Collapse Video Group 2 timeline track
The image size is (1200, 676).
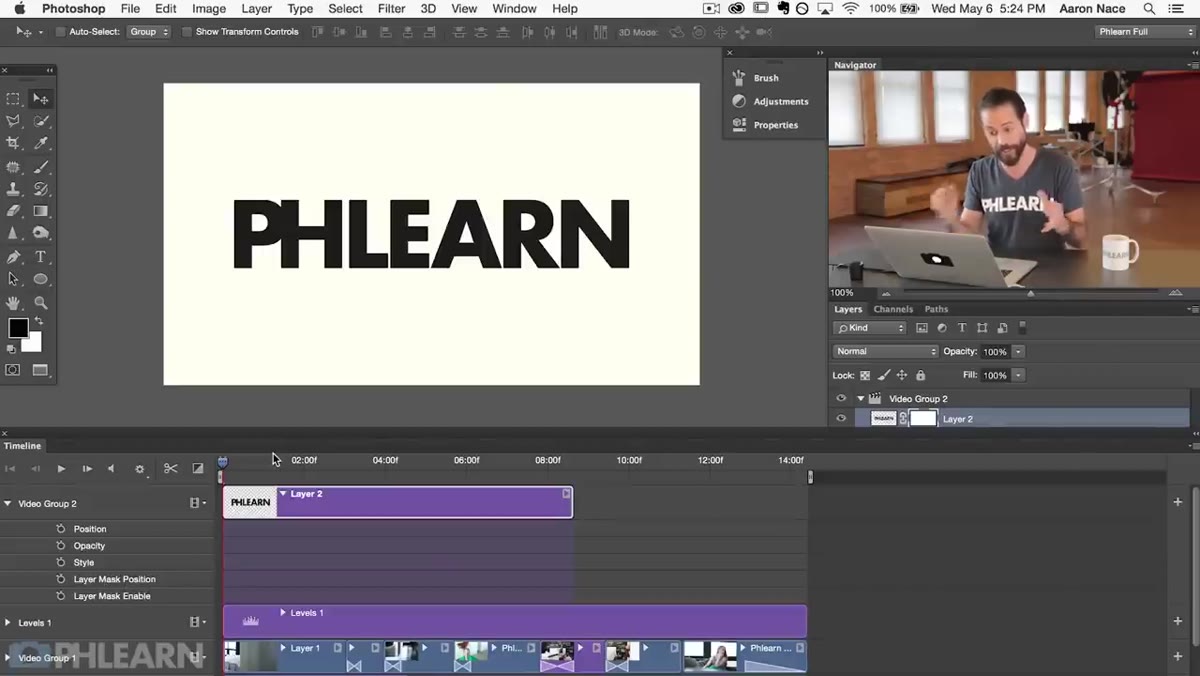8,504
